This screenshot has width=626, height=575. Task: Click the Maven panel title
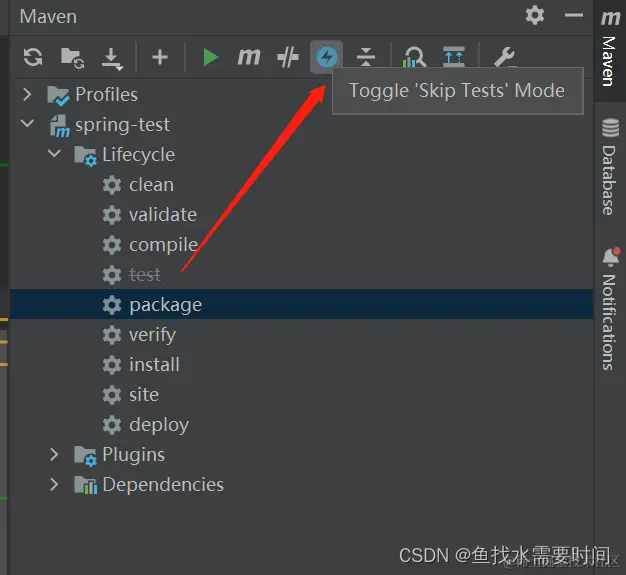[48, 16]
